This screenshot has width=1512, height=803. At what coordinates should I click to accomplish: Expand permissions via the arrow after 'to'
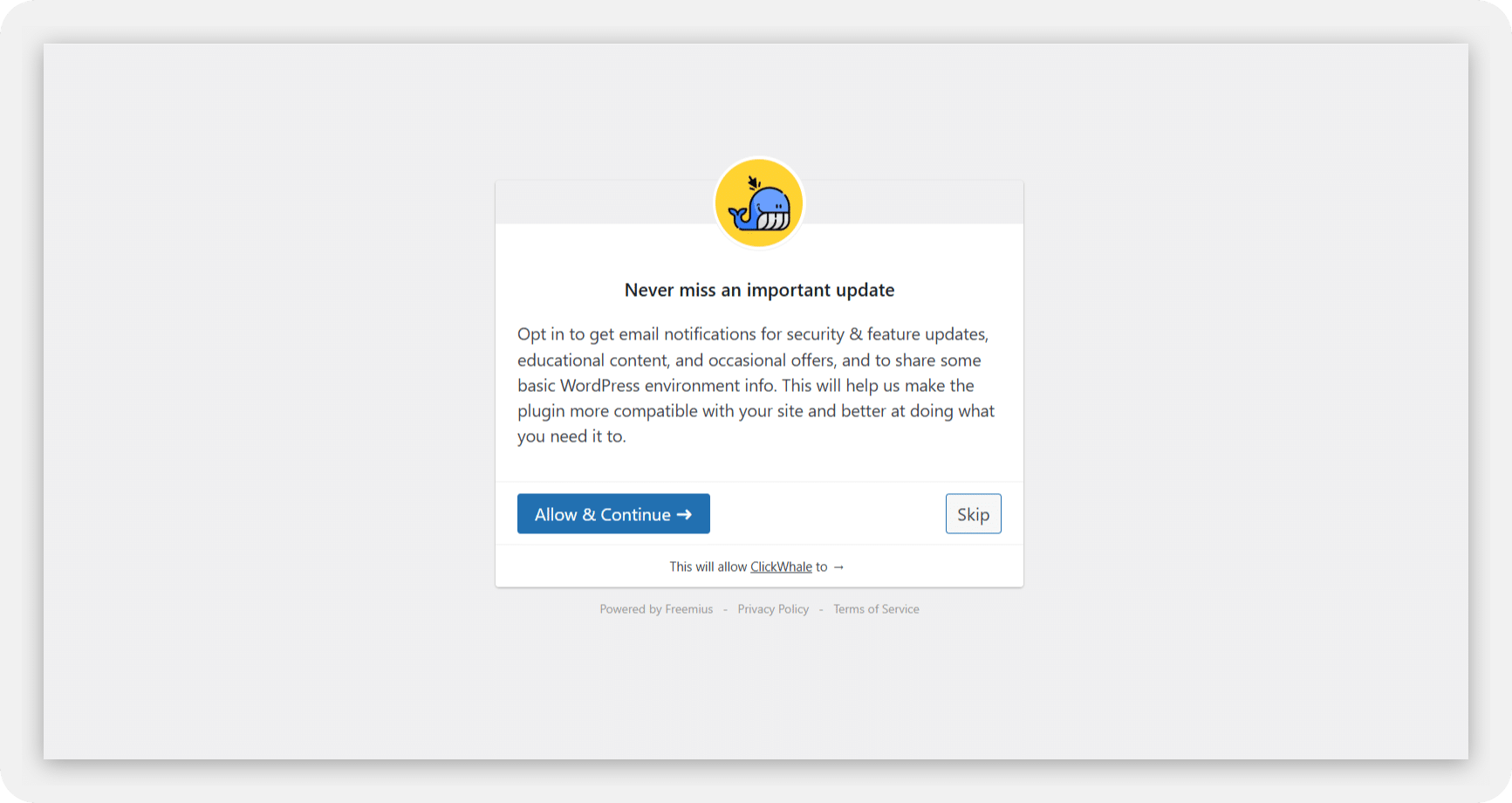[x=838, y=567]
